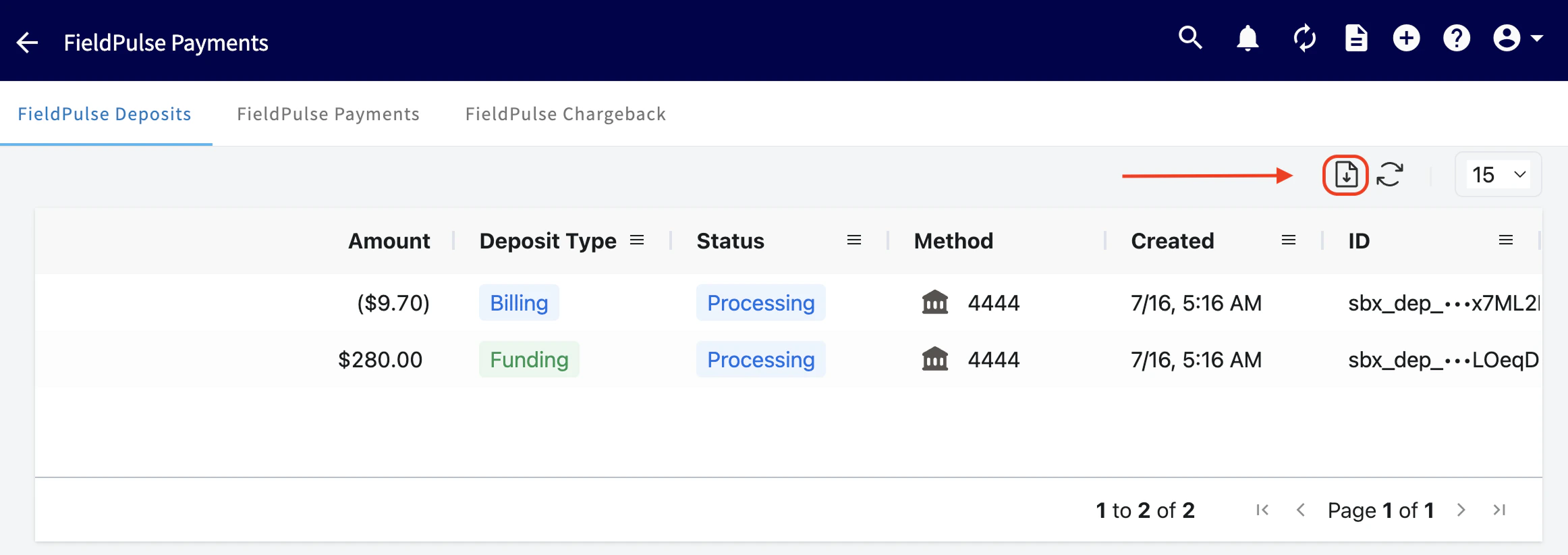Open the document icon in header
1568x555 pixels.
coord(1356,38)
